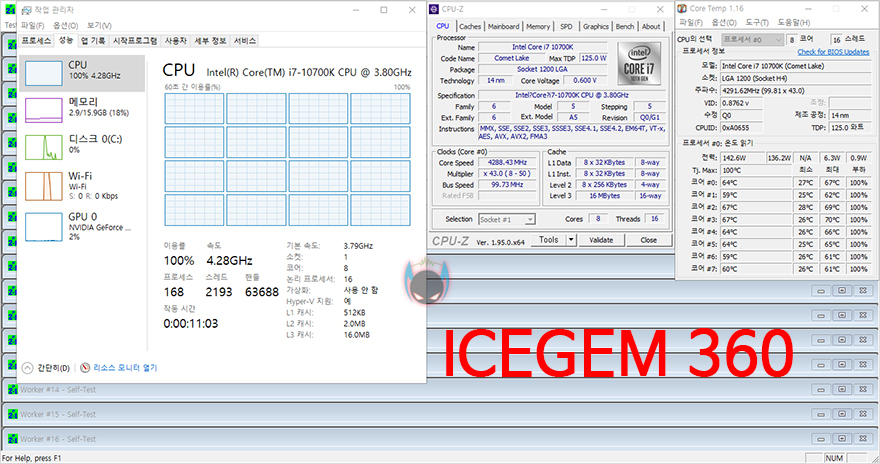Minimize the Worker #16 Self-Test window

pos(821,439)
